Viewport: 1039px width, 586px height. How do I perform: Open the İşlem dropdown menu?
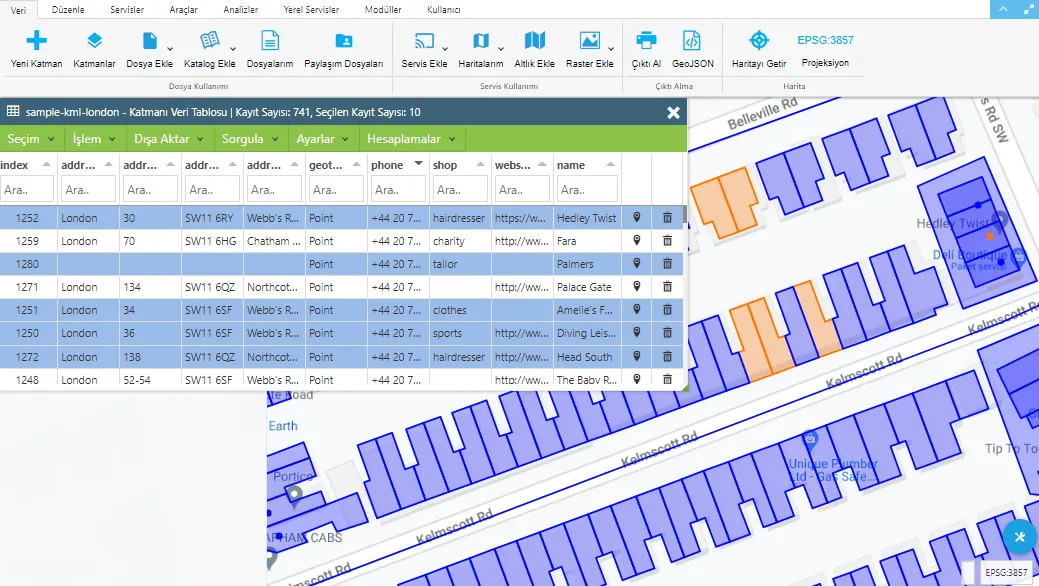point(94,139)
